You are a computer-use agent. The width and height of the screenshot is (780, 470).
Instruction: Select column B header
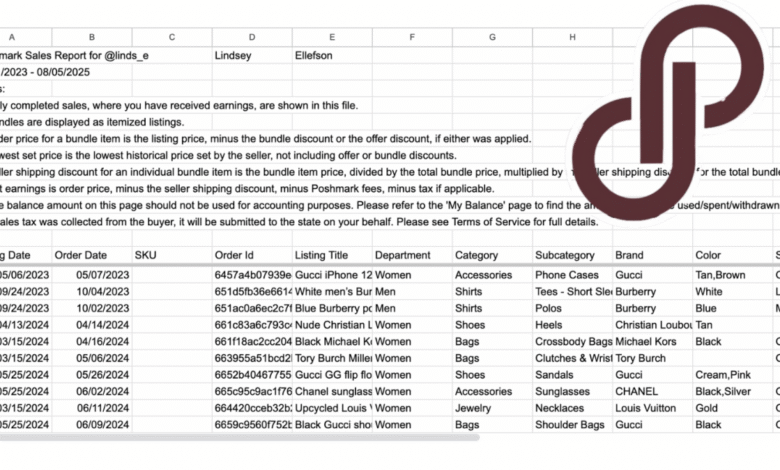coord(92,37)
